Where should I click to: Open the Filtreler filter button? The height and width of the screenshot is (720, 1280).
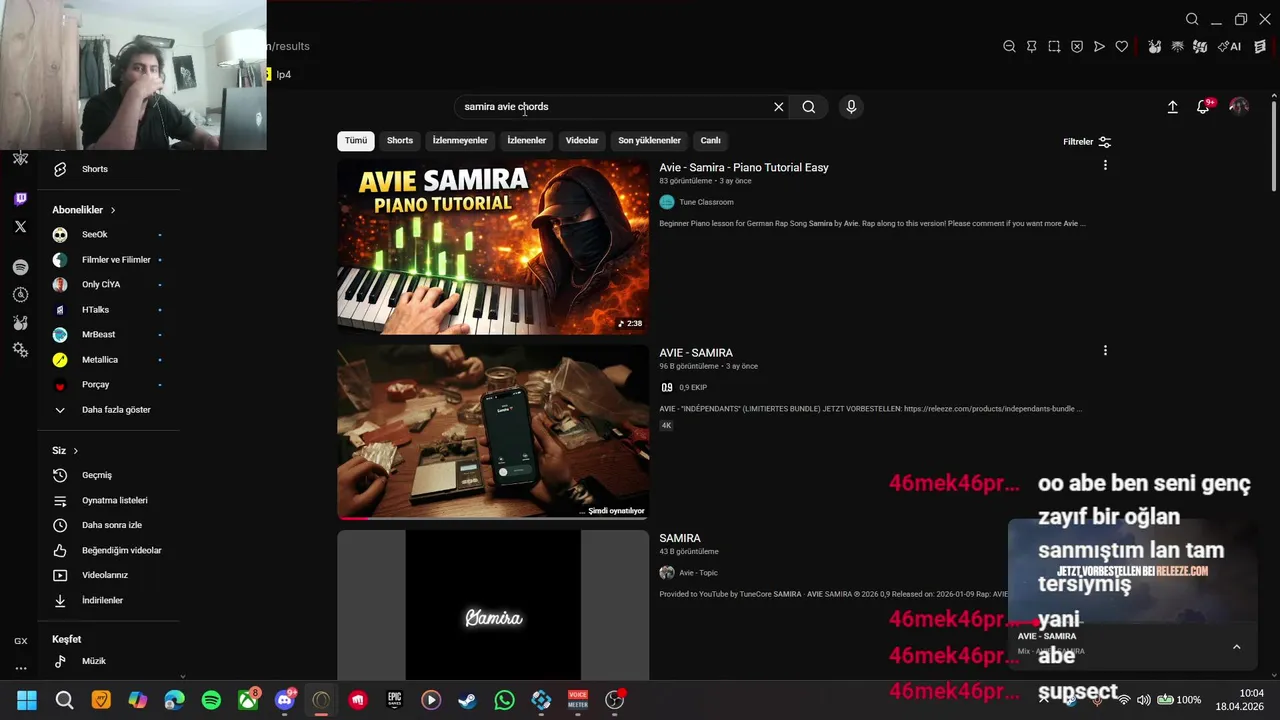1087,142
